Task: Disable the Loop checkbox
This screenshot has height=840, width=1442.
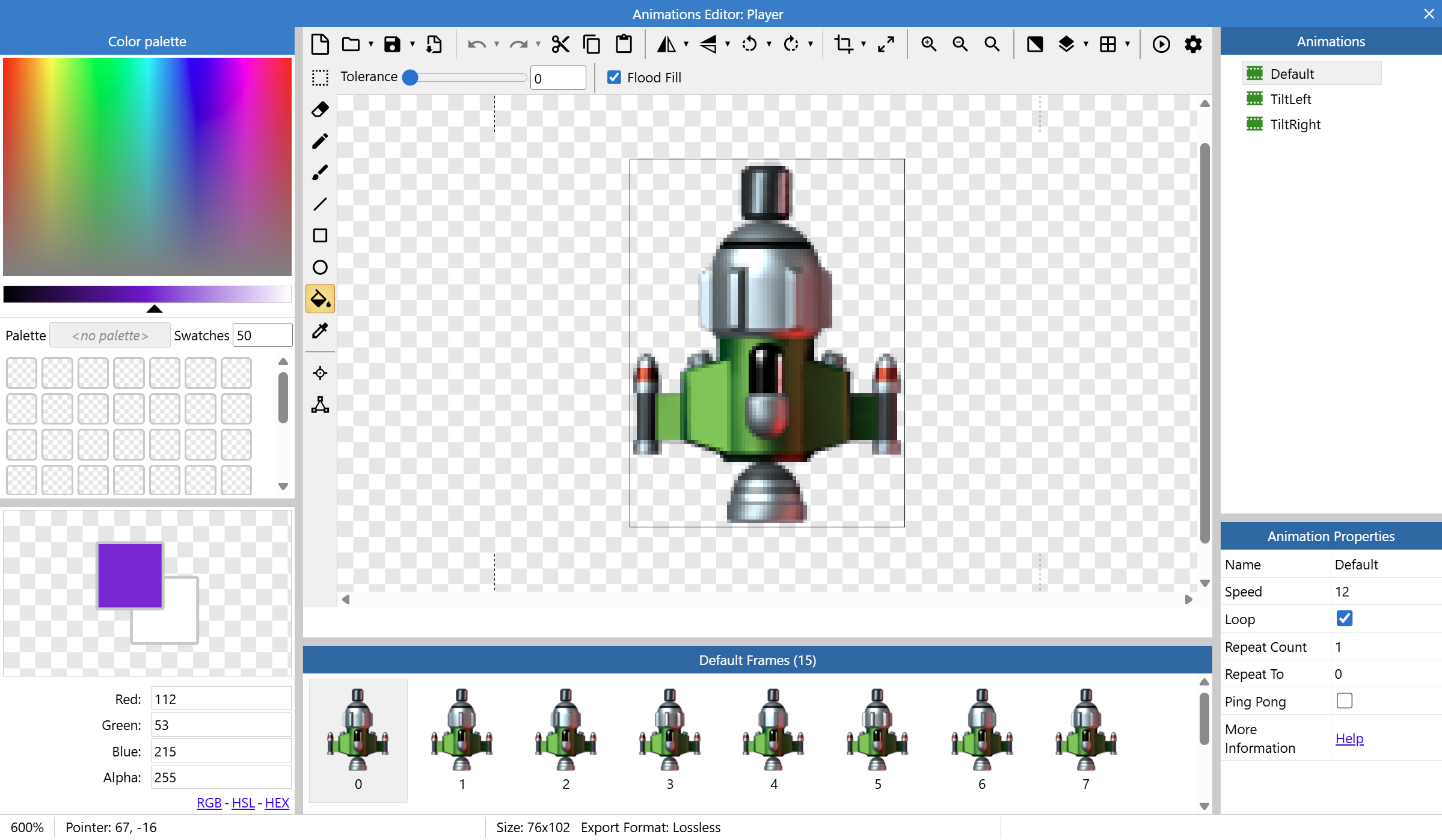Action: (x=1344, y=619)
